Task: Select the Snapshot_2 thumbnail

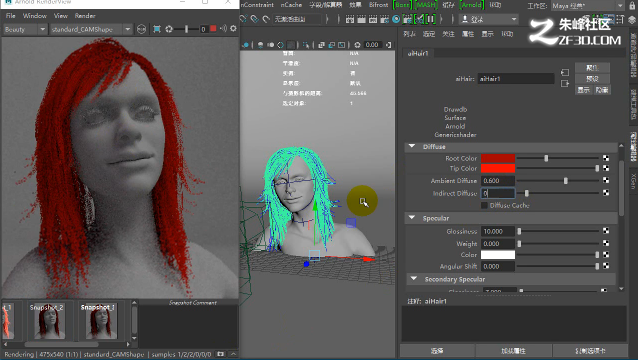Action: pyautogui.click(x=49, y=321)
